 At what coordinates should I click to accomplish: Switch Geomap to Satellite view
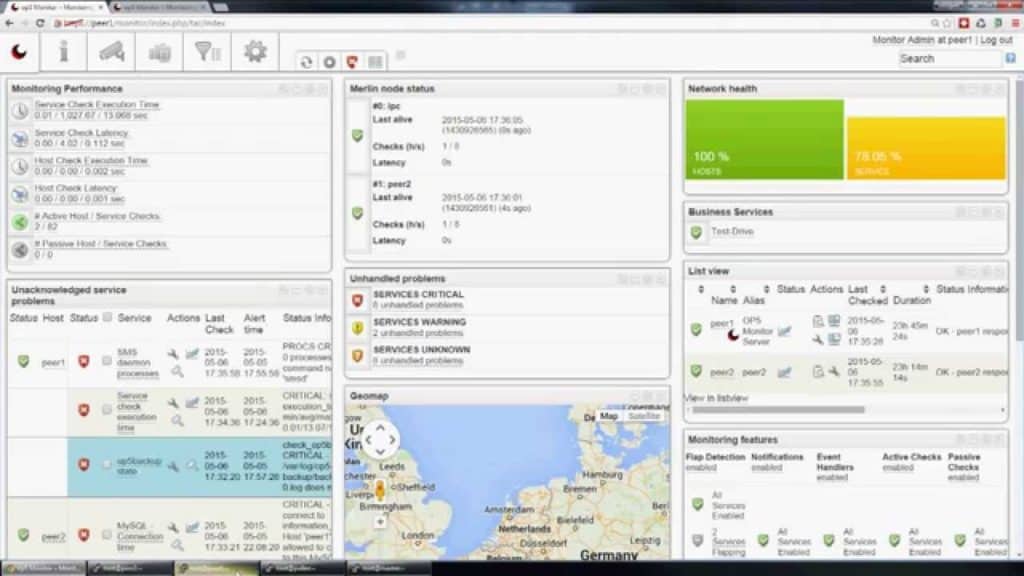click(x=644, y=416)
